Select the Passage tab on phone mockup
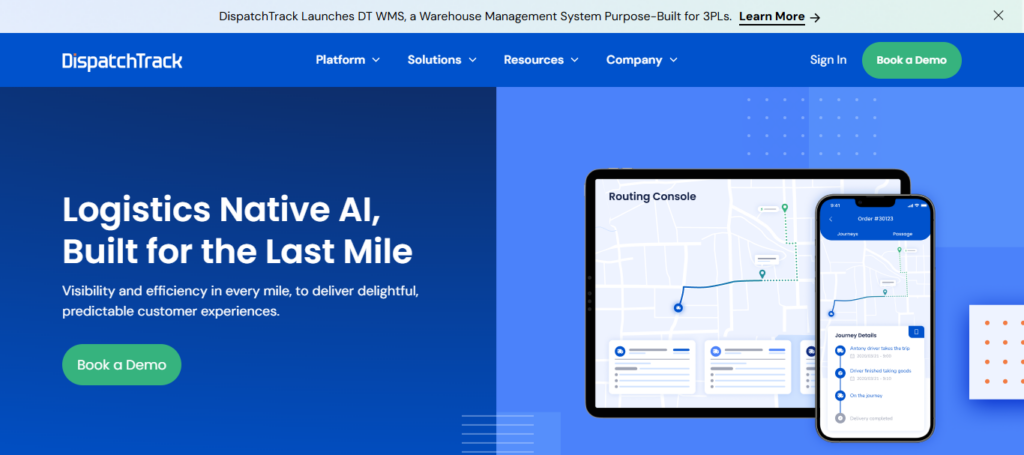The width and height of the screenshot is (1024, 455). (903, 234)
